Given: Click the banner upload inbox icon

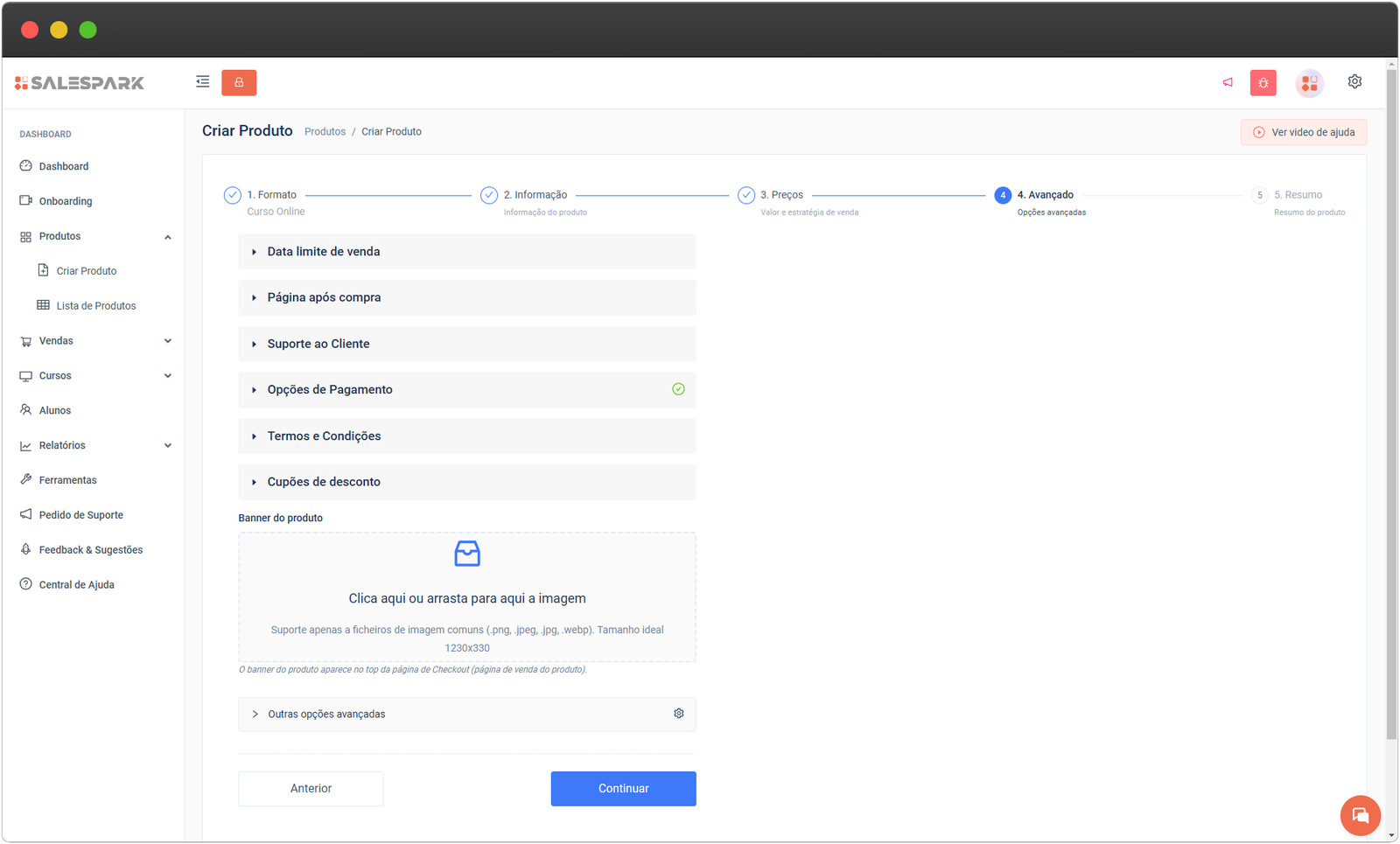Looking at the screenshot, I should pyautogui.click(x=467, y=554).
